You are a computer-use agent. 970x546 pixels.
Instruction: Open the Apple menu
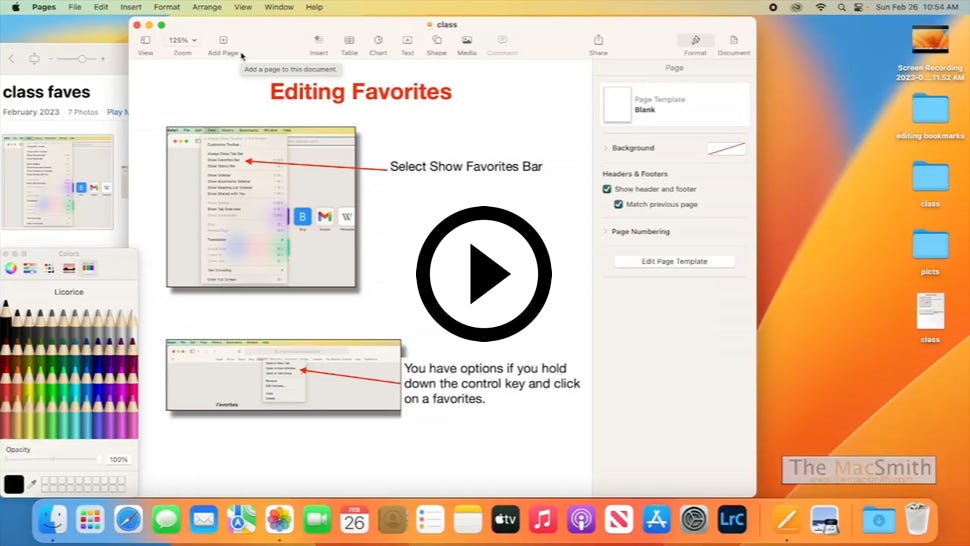coord(15,7)
